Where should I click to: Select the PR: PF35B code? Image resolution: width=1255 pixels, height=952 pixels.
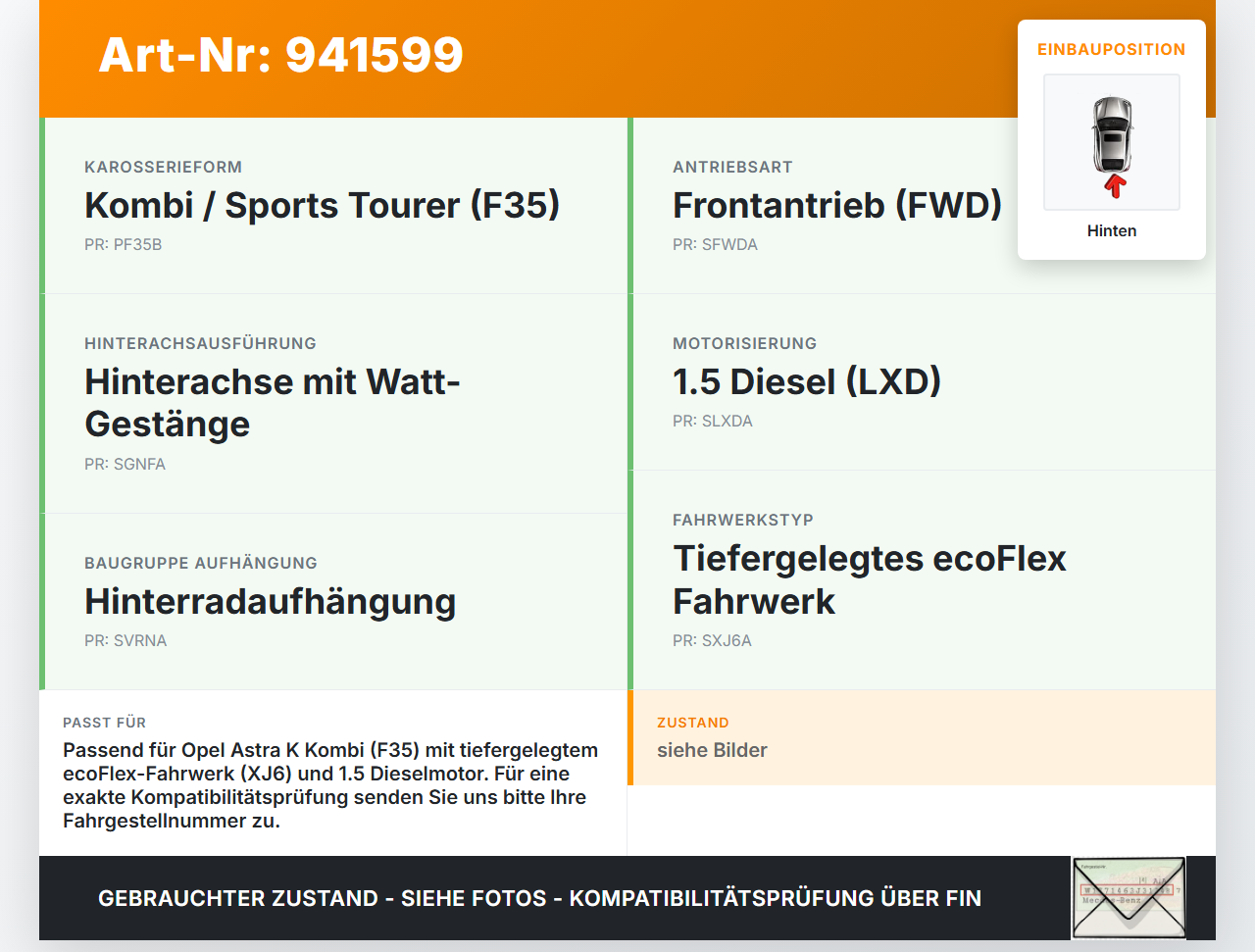tap(124, 244)
